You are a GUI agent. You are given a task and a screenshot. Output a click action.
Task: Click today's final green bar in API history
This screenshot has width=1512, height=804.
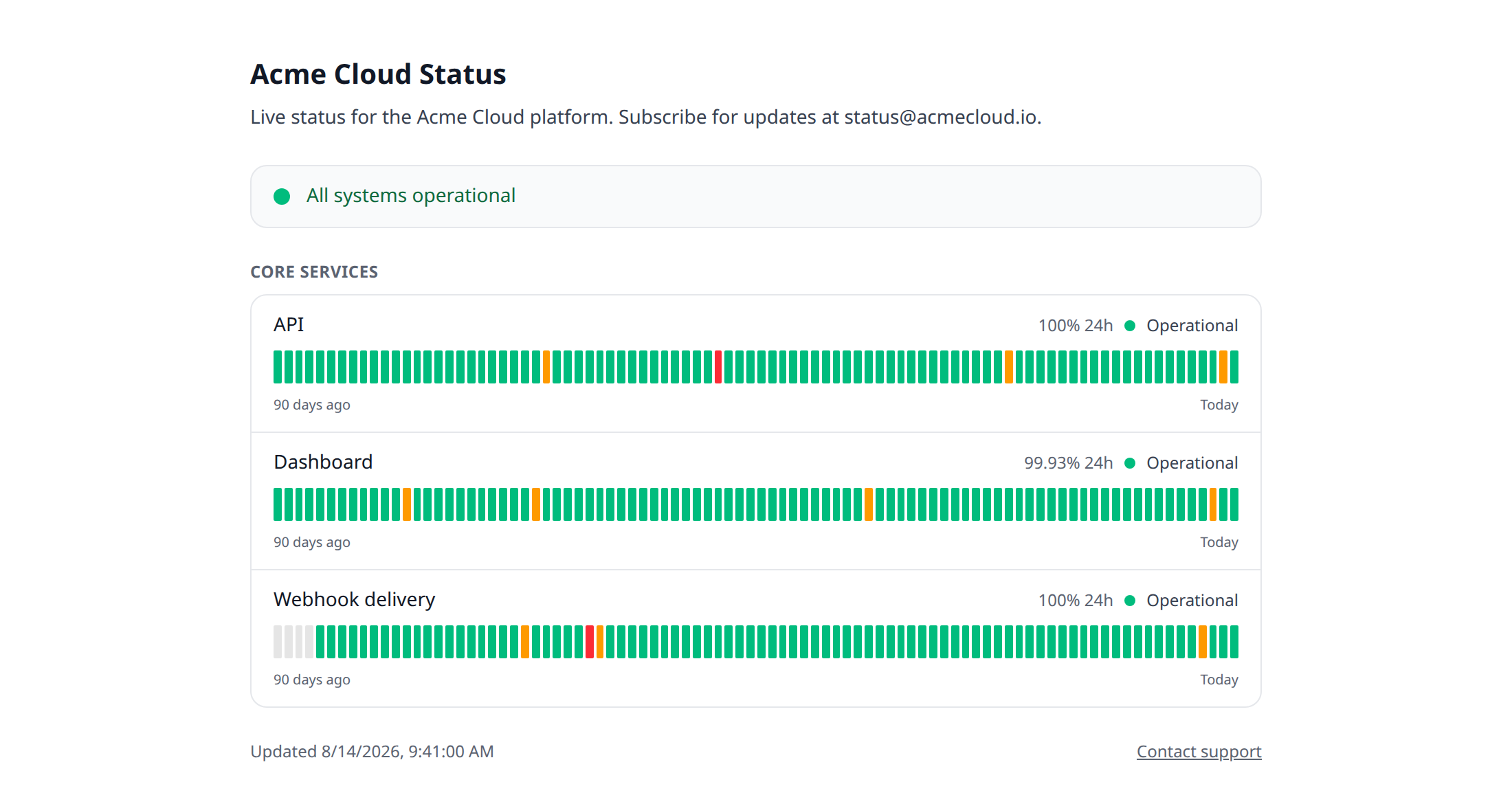1234,367
